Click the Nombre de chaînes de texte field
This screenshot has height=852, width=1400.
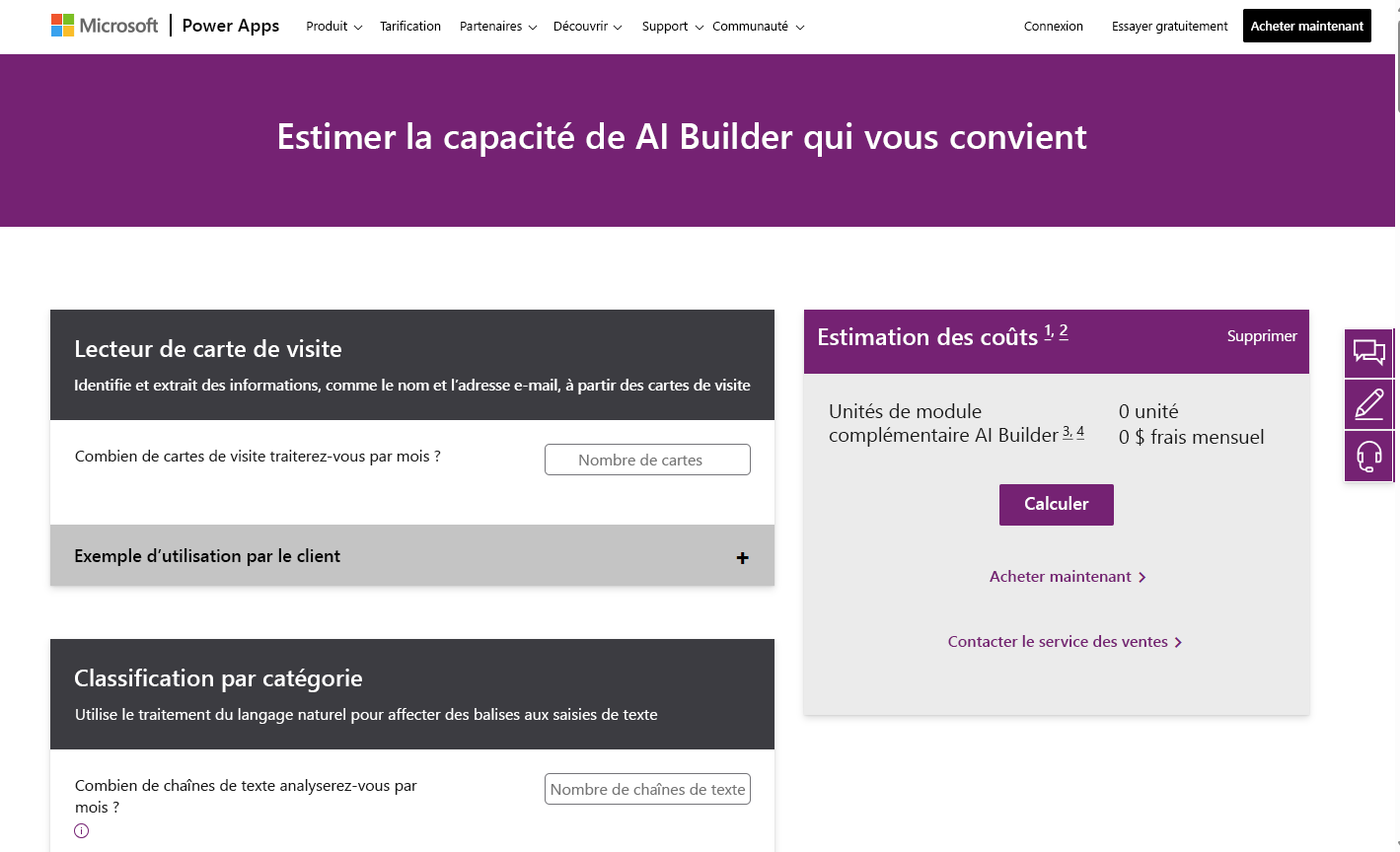click(647, 789)
